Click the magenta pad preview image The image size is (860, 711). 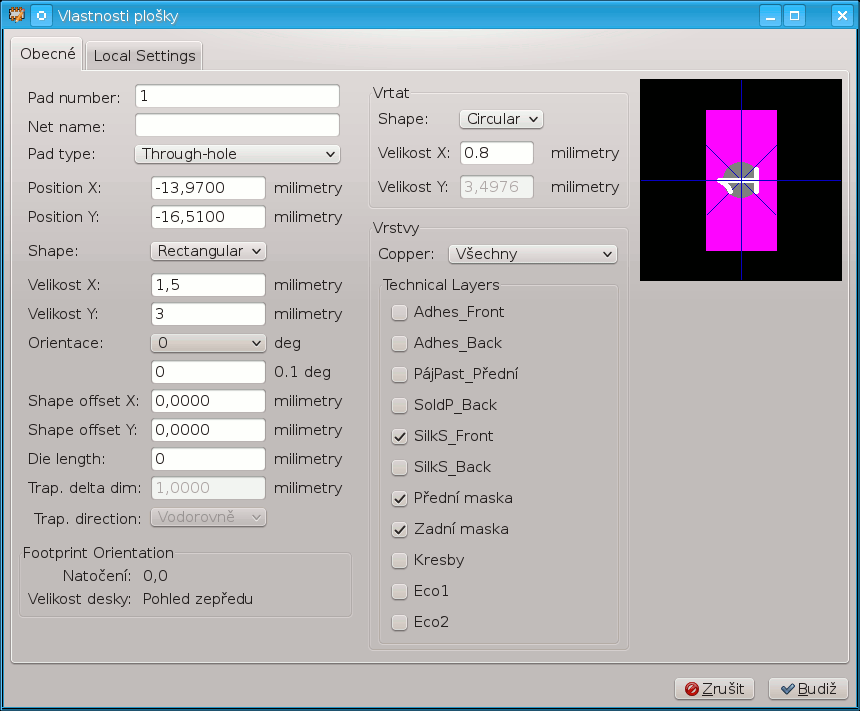pos(741,180)
